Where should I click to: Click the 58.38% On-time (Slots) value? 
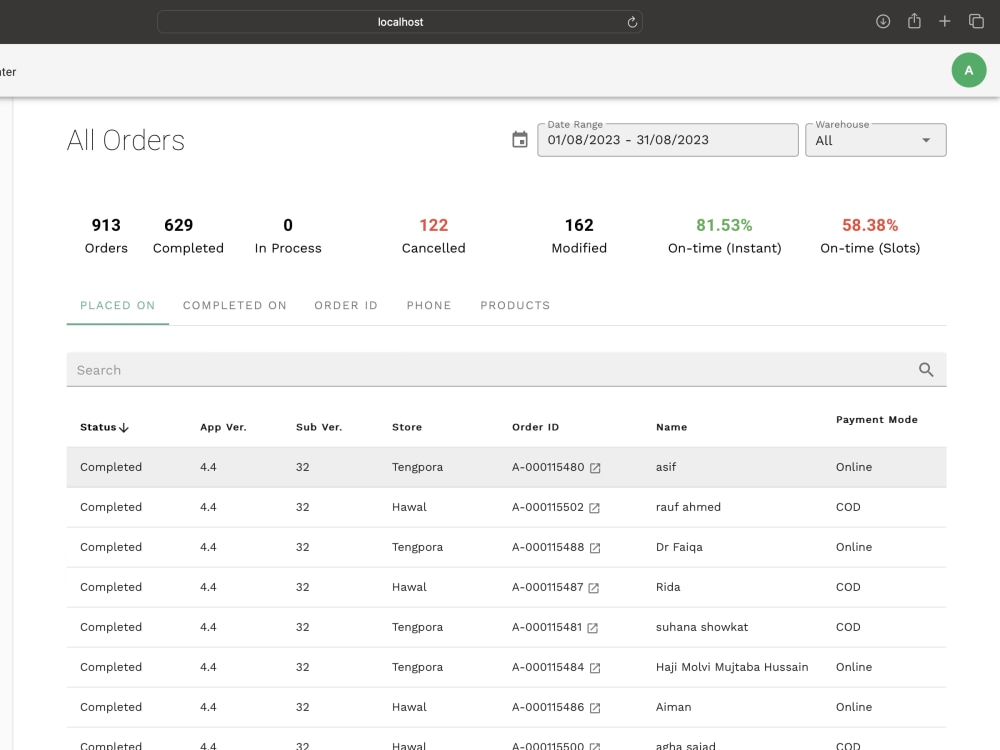(870, 225)
